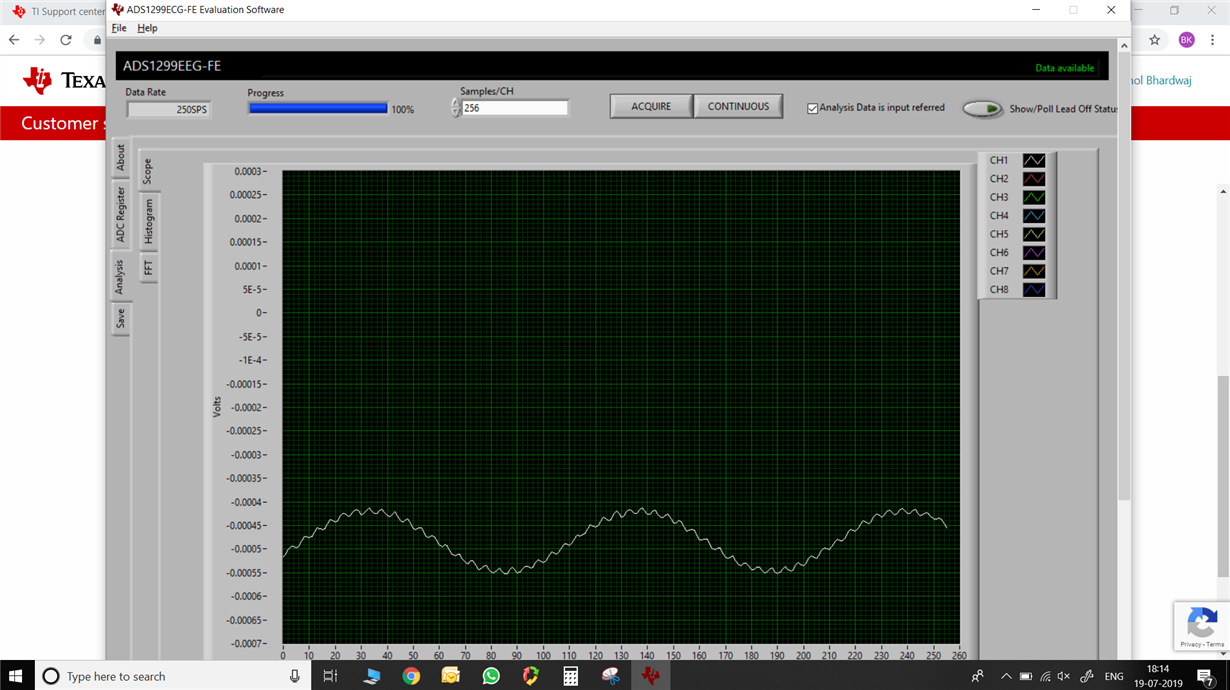Click the Volts axis label
This screenshot has width=1230, height=690.
tap(217, 406)
